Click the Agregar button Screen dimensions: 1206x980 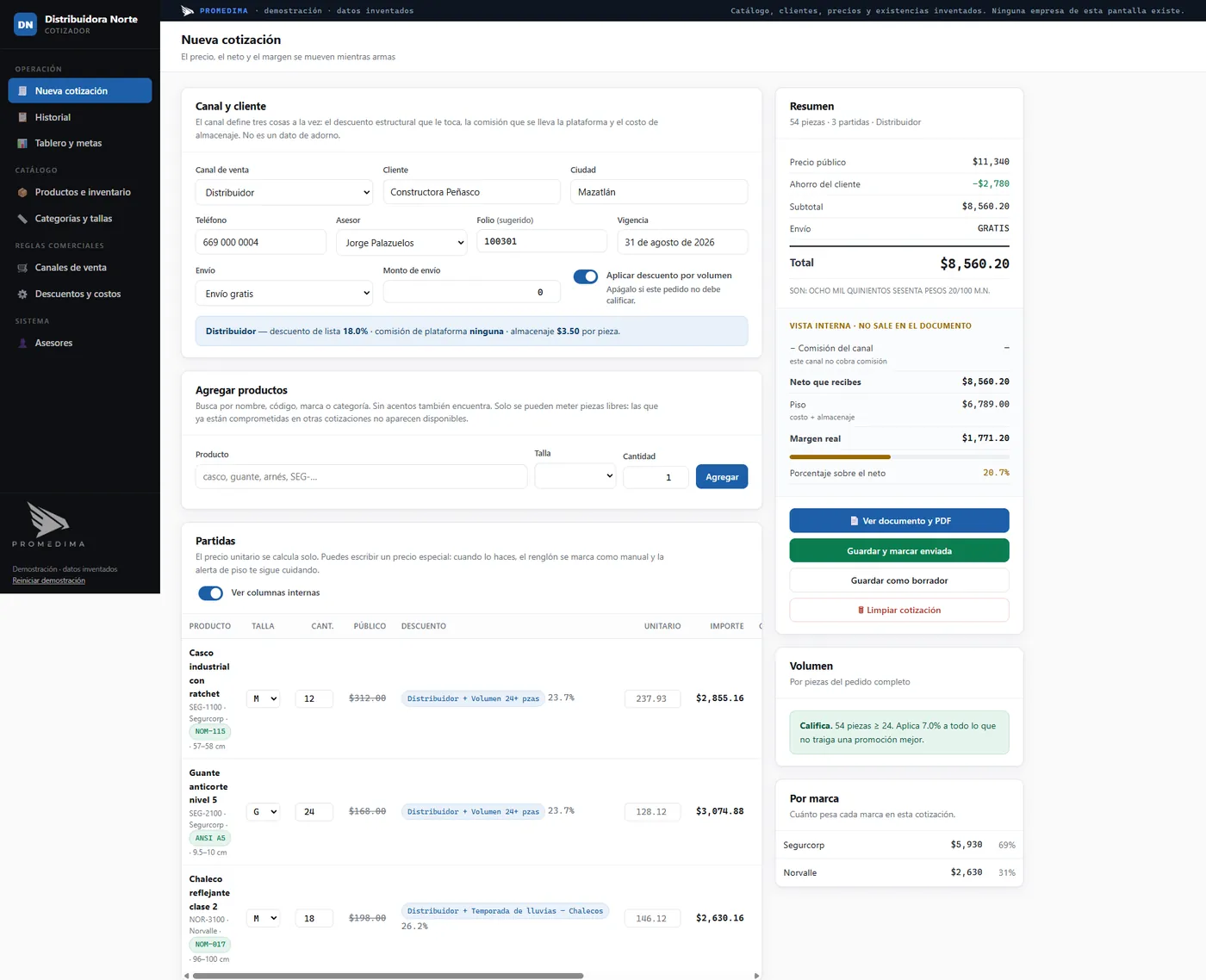click(722, 476)
